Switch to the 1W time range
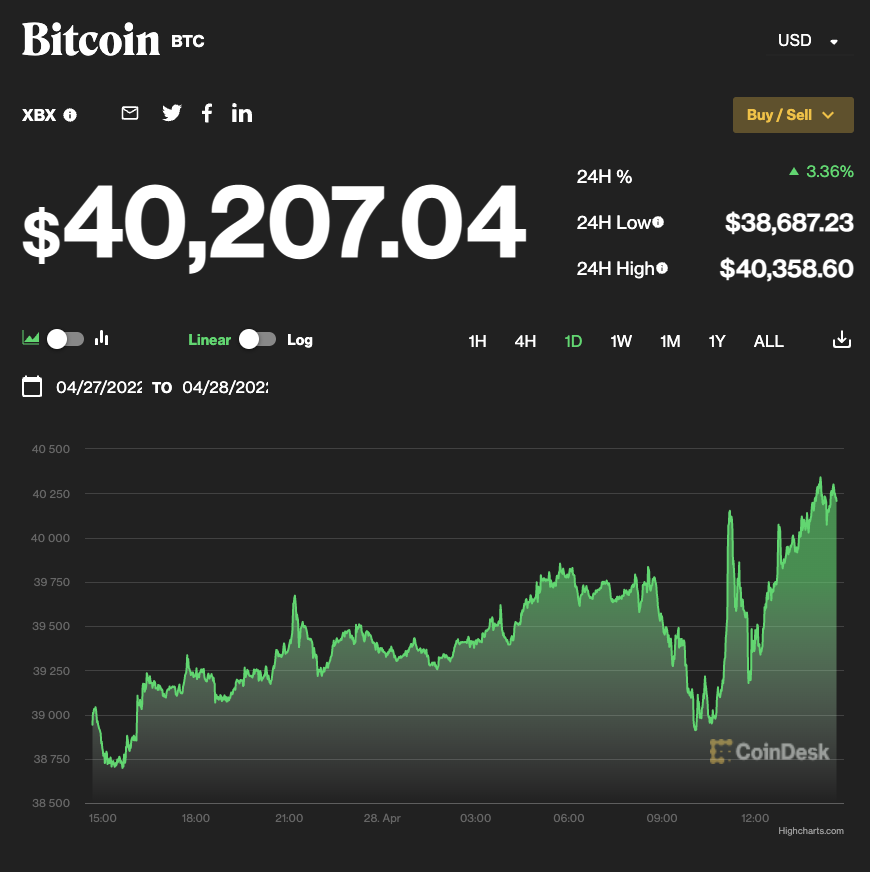Screen dimensions: 870x872 [621, 341]
